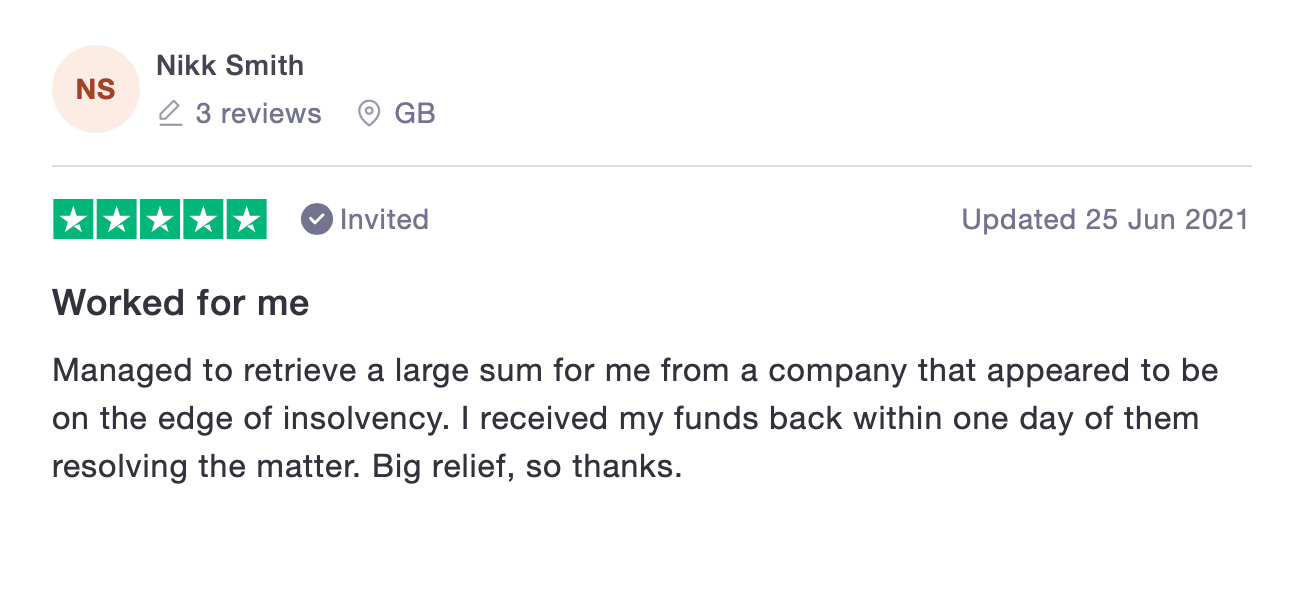
Task: Click the third green rating star
Action: pyautogui.click(x=160, y=220)
